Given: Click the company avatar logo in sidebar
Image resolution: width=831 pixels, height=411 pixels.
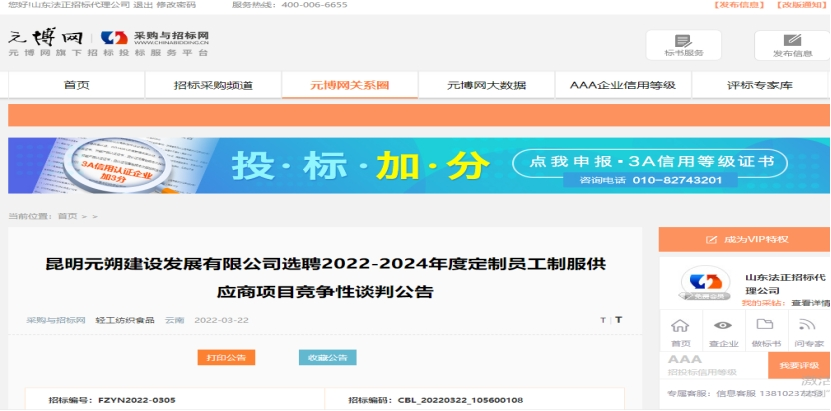Looking at the screenshot, I should point(705,285).
